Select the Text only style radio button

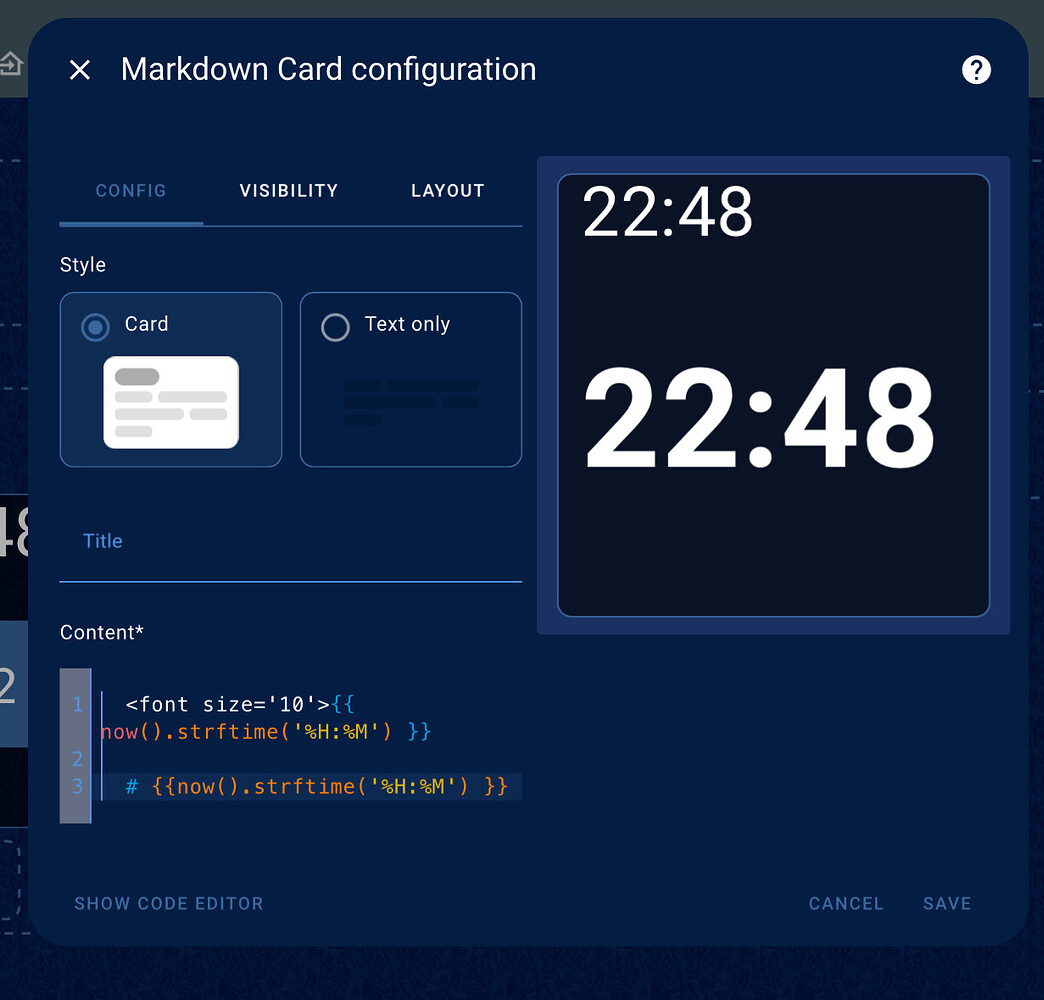click(x=335, y=327)
